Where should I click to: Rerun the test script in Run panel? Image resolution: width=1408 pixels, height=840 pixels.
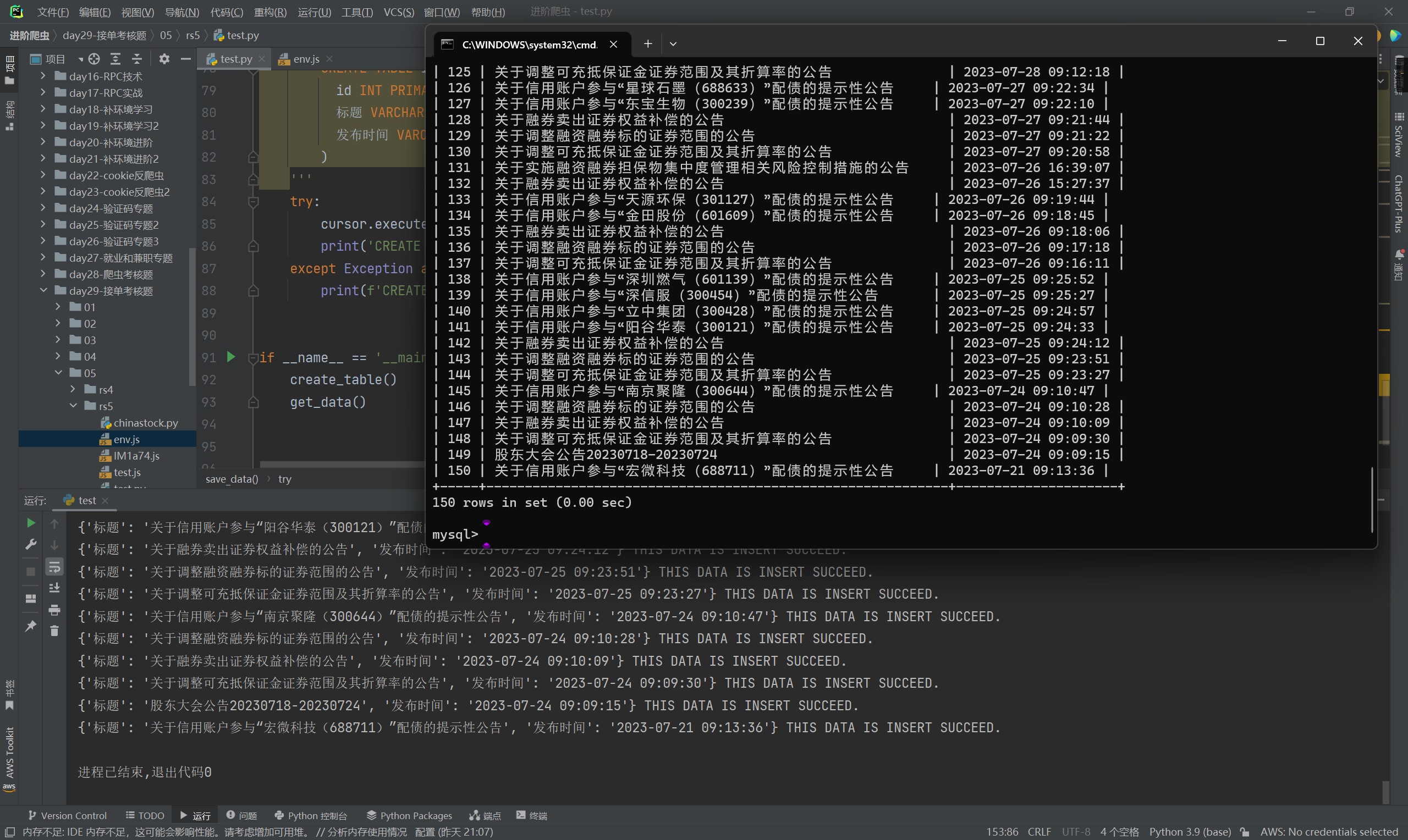click(31, 523)
